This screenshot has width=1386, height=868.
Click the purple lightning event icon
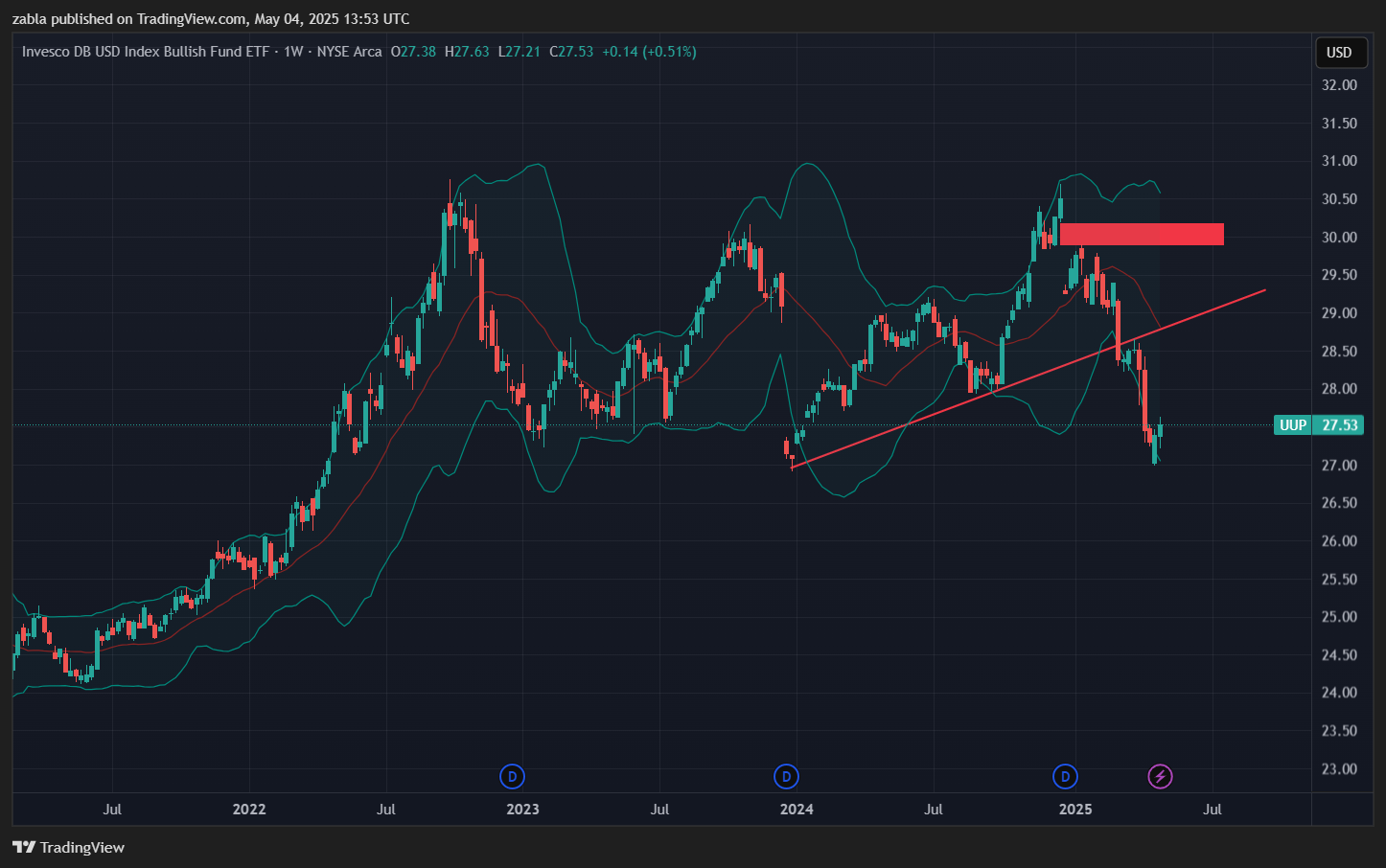[x=1160, y=776]
